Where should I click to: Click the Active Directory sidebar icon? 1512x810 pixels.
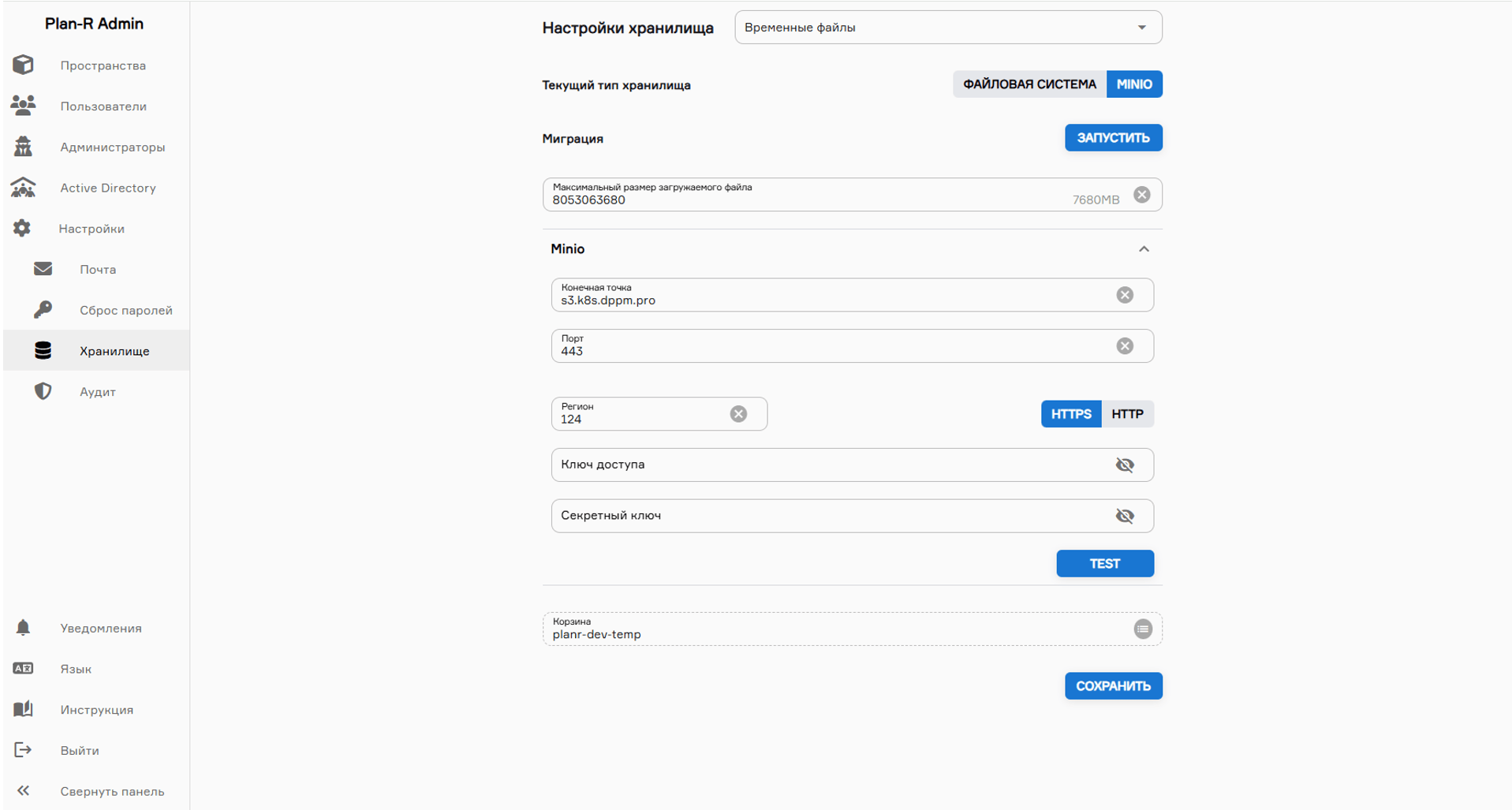pos(23,188)
